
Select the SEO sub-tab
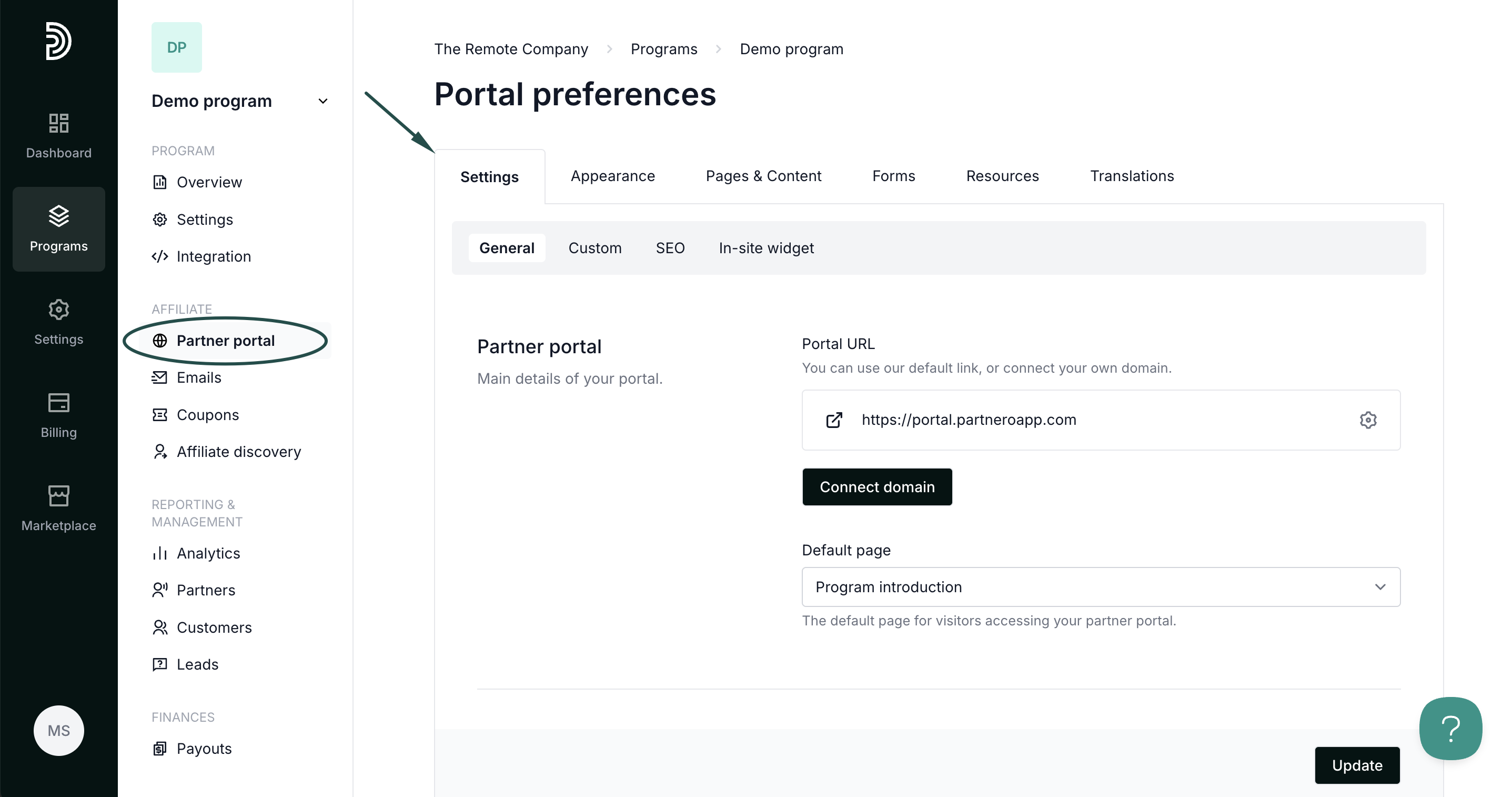tap(670, 248)
